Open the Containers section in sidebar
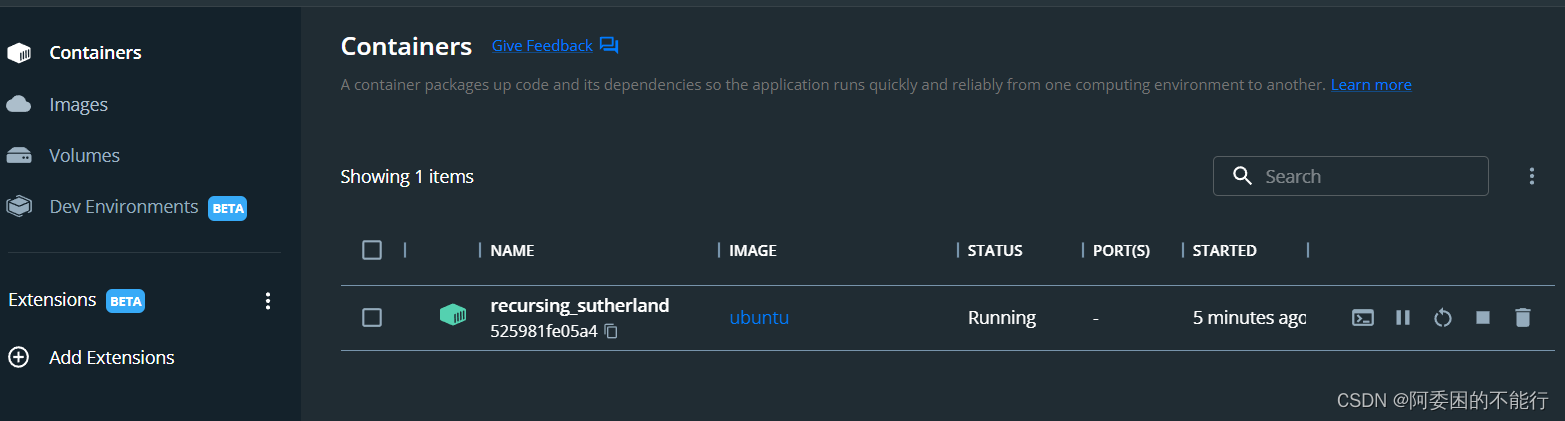 click(x=95, y=53)
